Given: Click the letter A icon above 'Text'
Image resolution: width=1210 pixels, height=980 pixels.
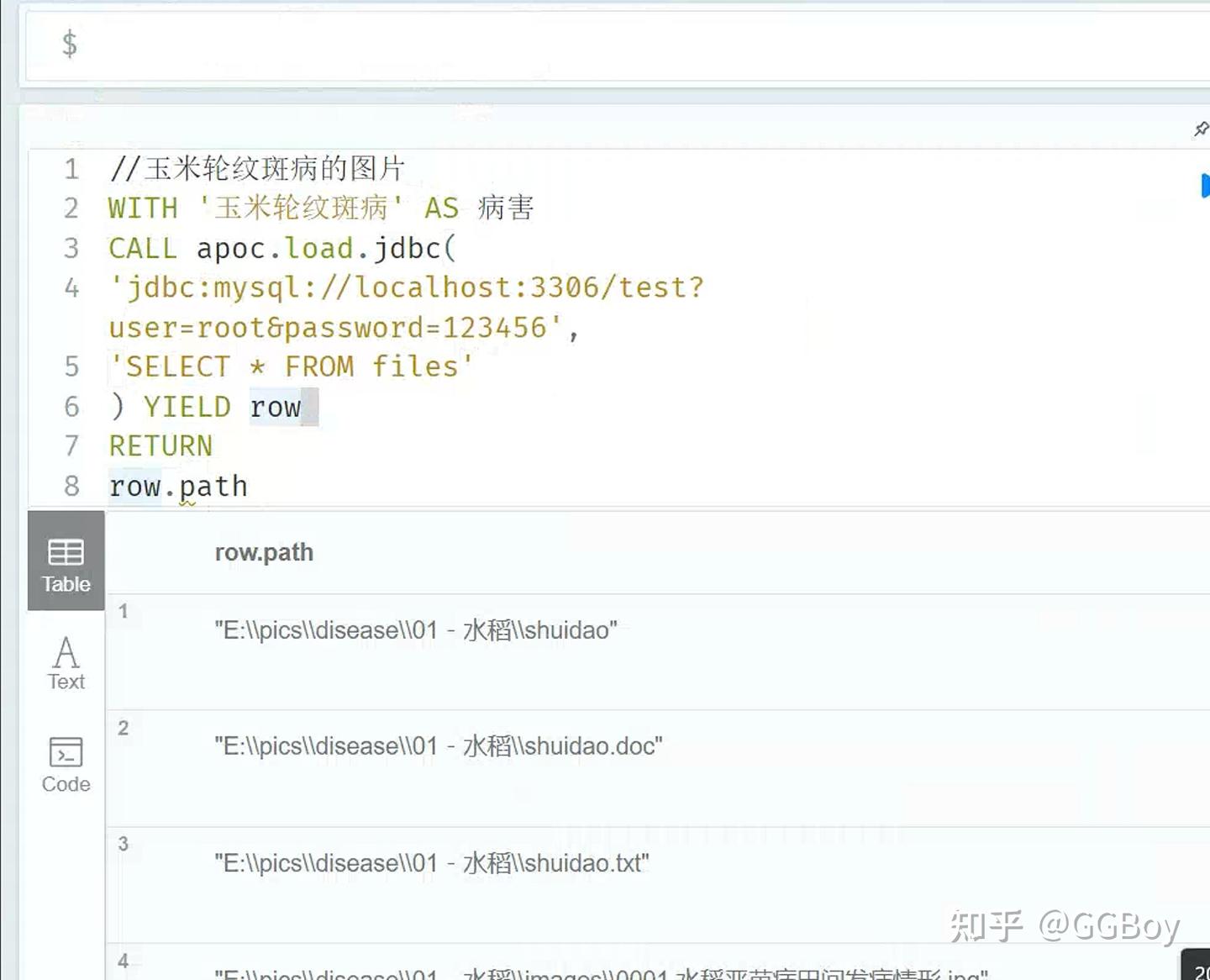Looking at the screenshot, I should click(x=66, y=652).
